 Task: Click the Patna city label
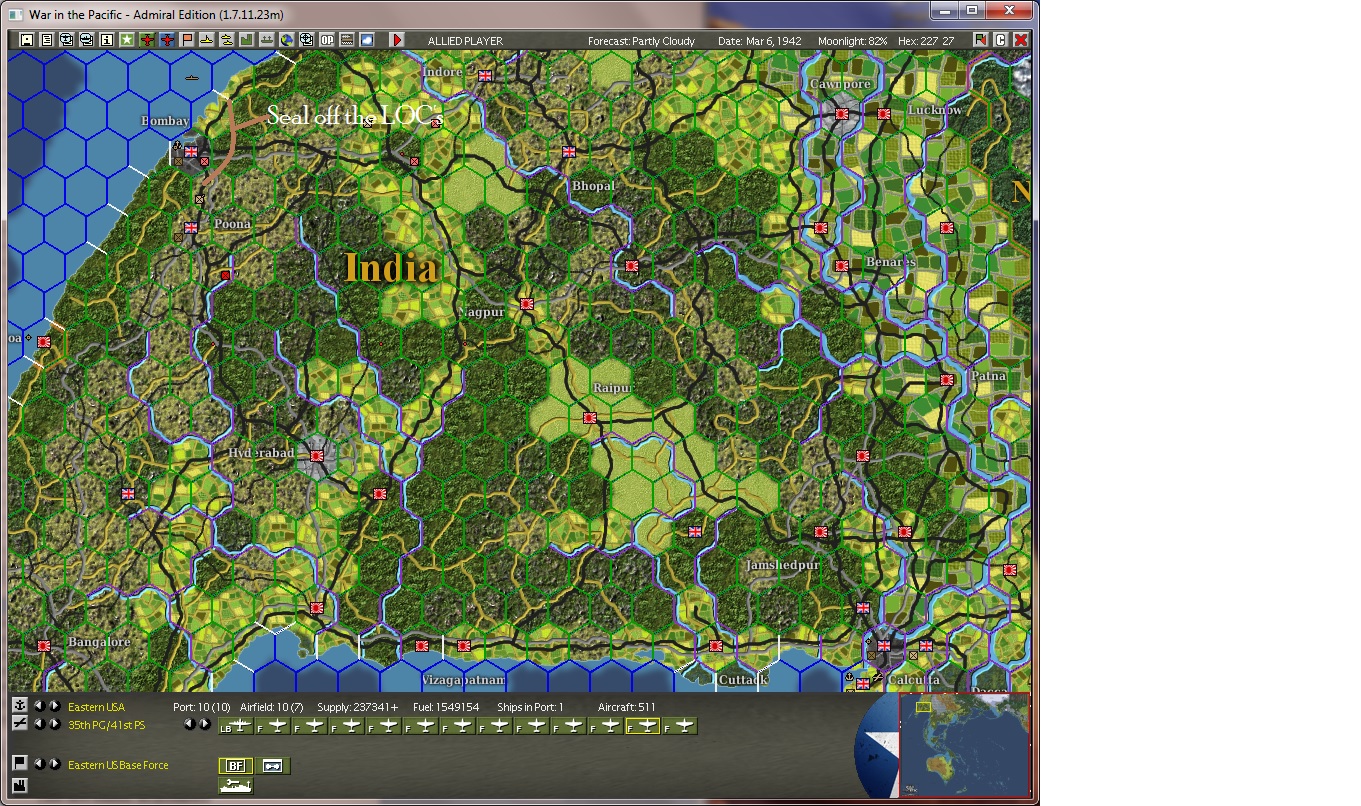click(989, 376)
